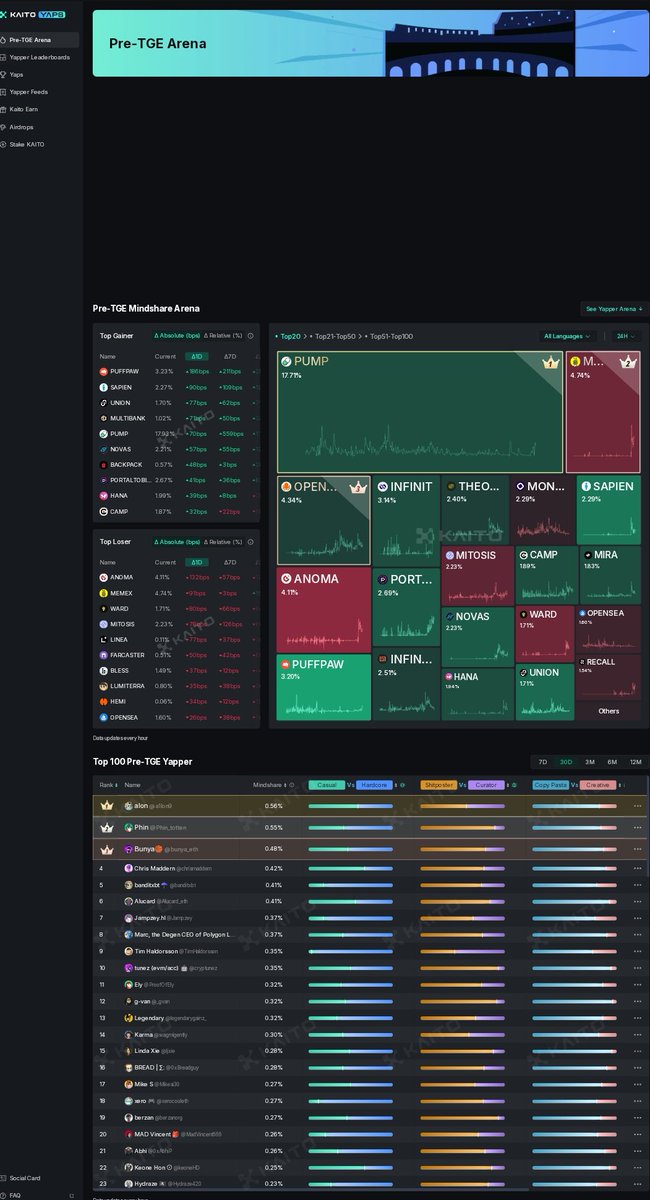
Task: Open the Others treemap tile
Action: click(609, 711)
